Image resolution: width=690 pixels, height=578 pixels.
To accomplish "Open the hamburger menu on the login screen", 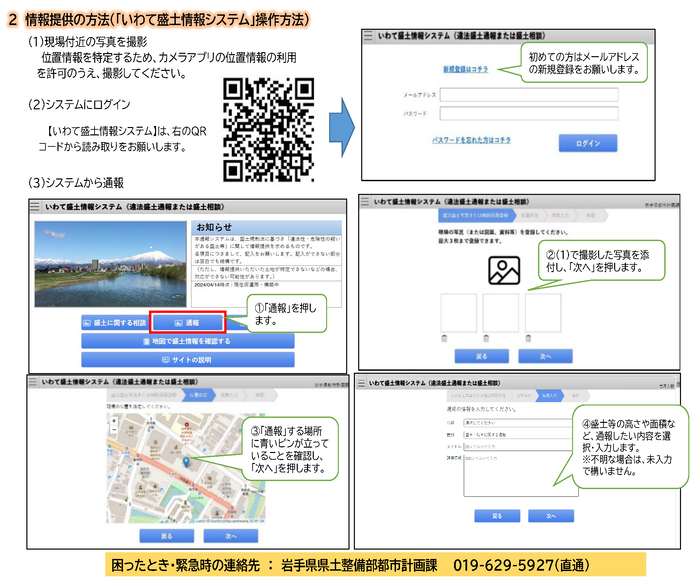I will [x=368, y=36].
